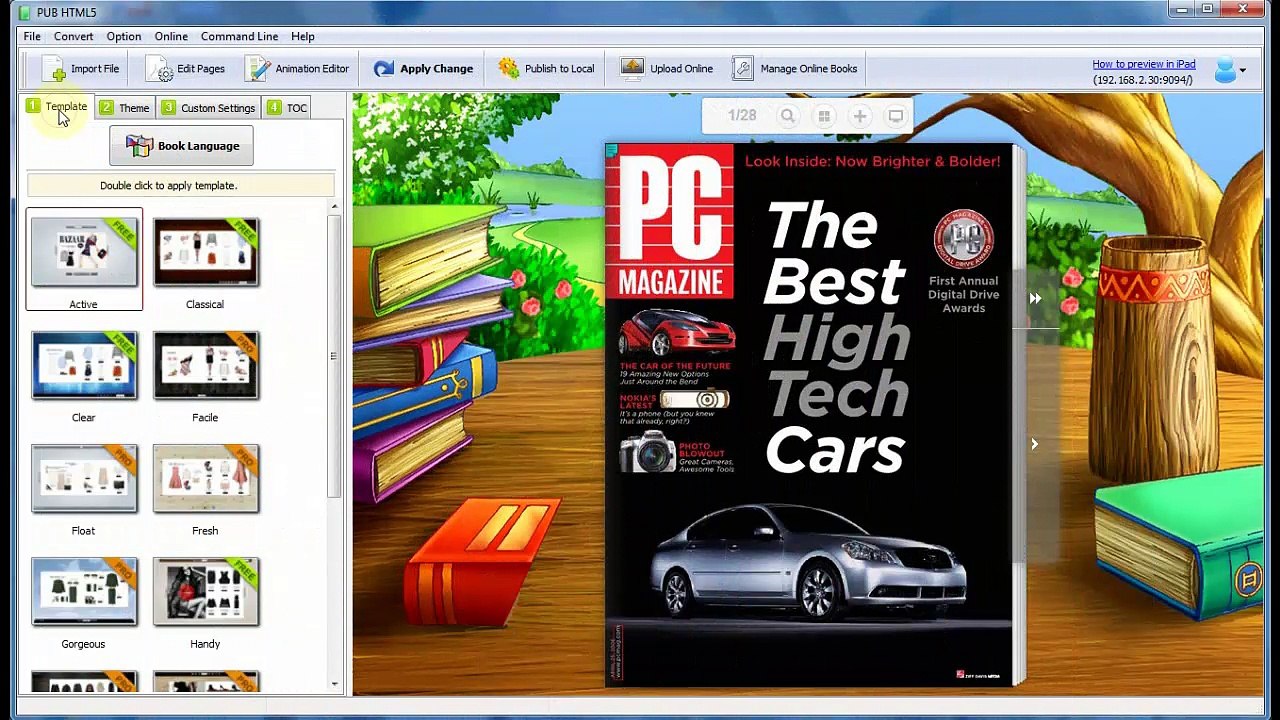The image size is (1280, 720).
Task: Click the user account icon
Action: [1224, 70]
